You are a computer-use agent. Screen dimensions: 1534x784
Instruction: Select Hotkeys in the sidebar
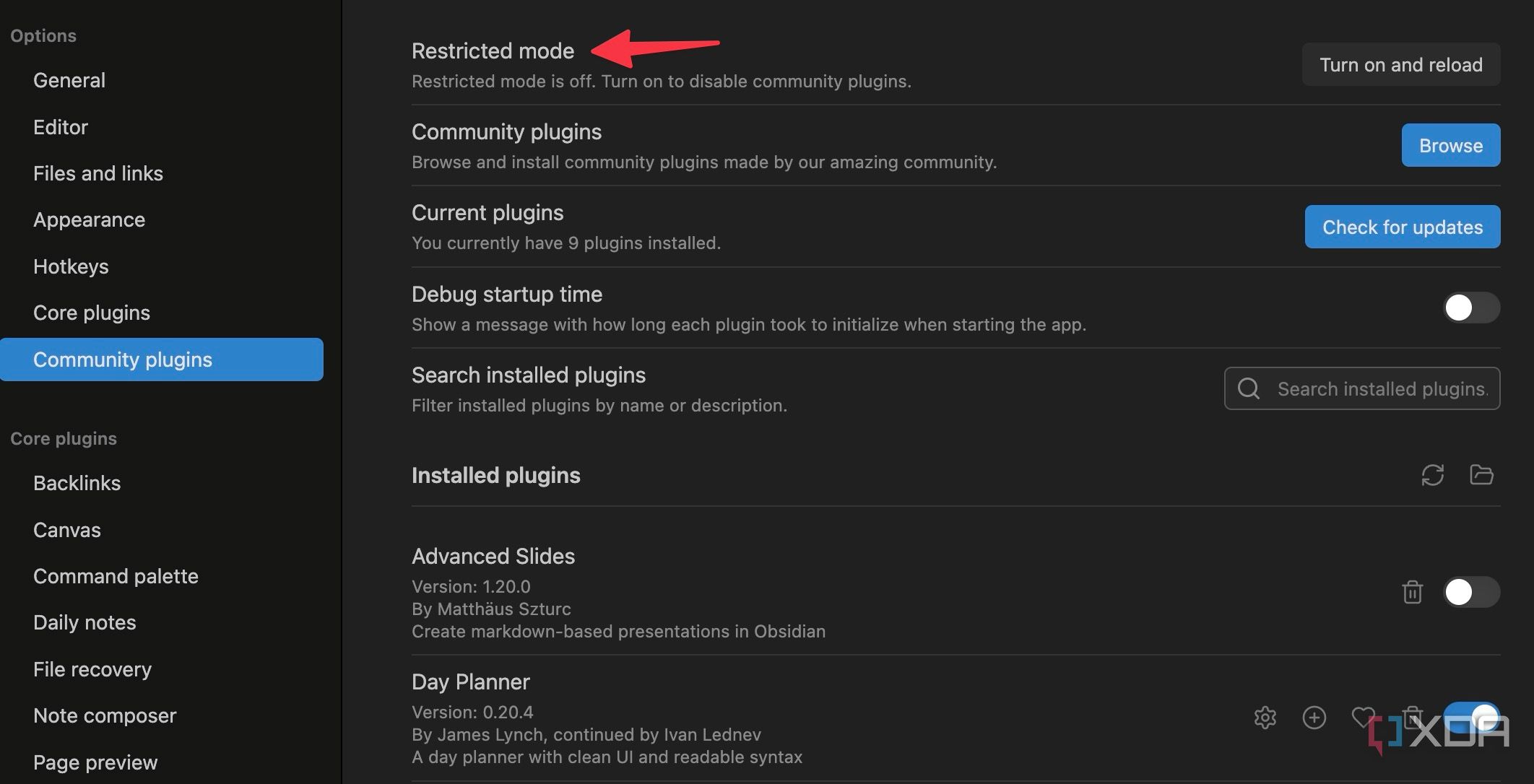coord(71,266)
